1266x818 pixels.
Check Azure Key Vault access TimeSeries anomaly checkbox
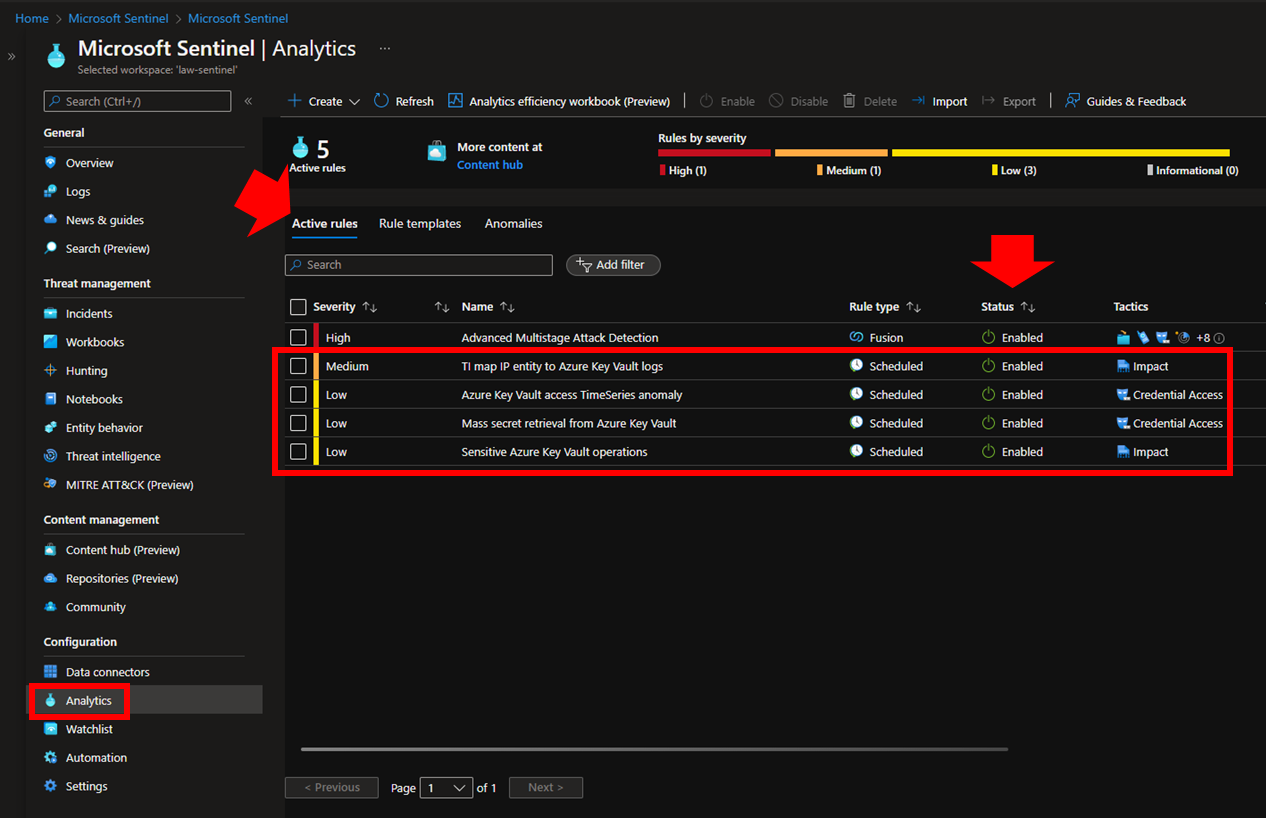coord(298,395)
